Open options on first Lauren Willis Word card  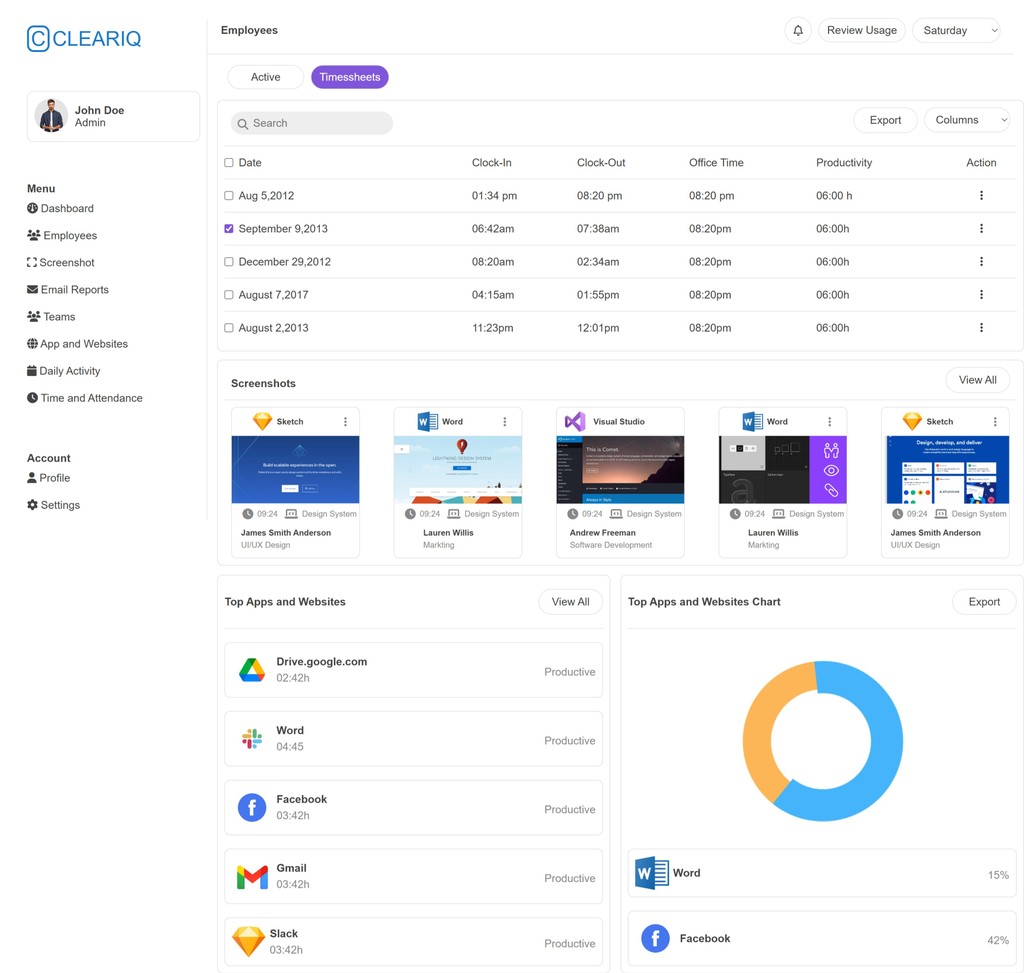(505, 422)
